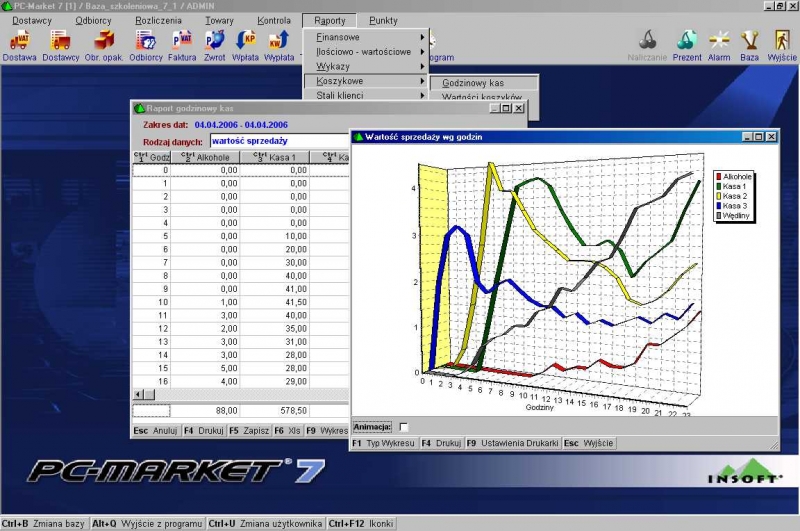Click the Kasa 1 total 578,50
This screenshot has width=800, height=531.
274,410
